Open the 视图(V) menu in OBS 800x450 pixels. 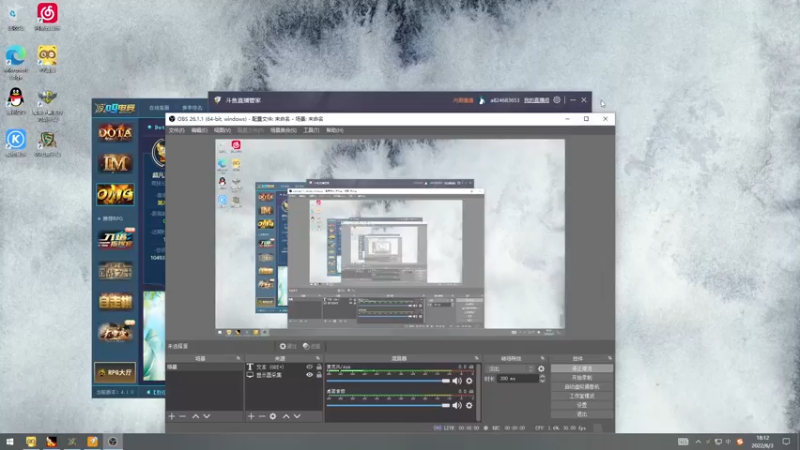(222, 130)
